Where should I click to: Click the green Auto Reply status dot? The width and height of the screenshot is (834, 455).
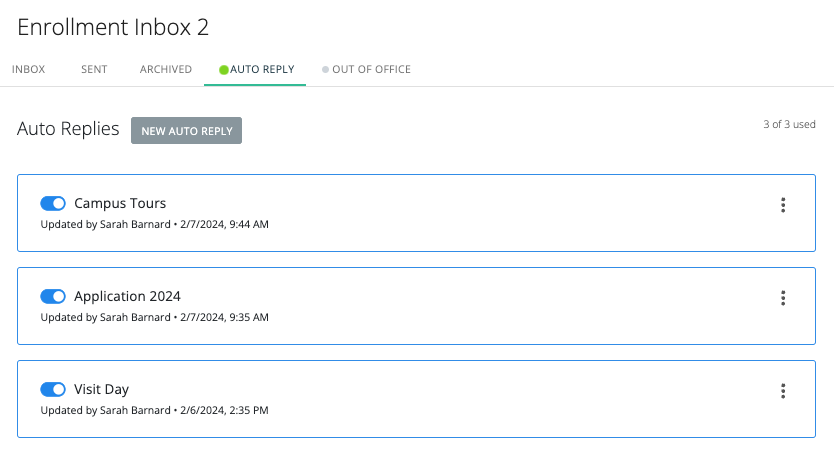tap(224, 70)
